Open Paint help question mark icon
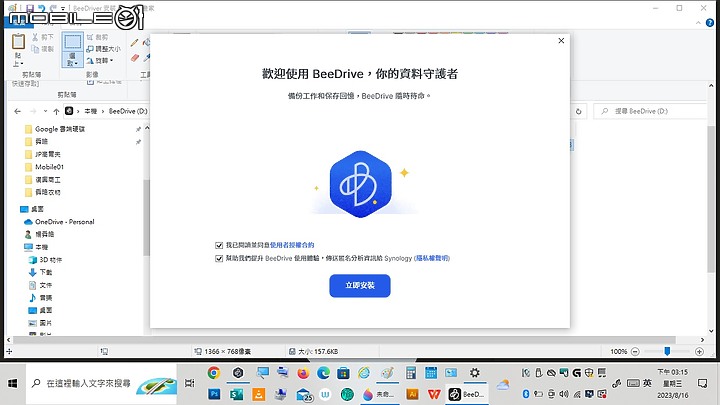The height and width of the screenshot is (405, 720). pyautogui.click(x=710, y=22)
